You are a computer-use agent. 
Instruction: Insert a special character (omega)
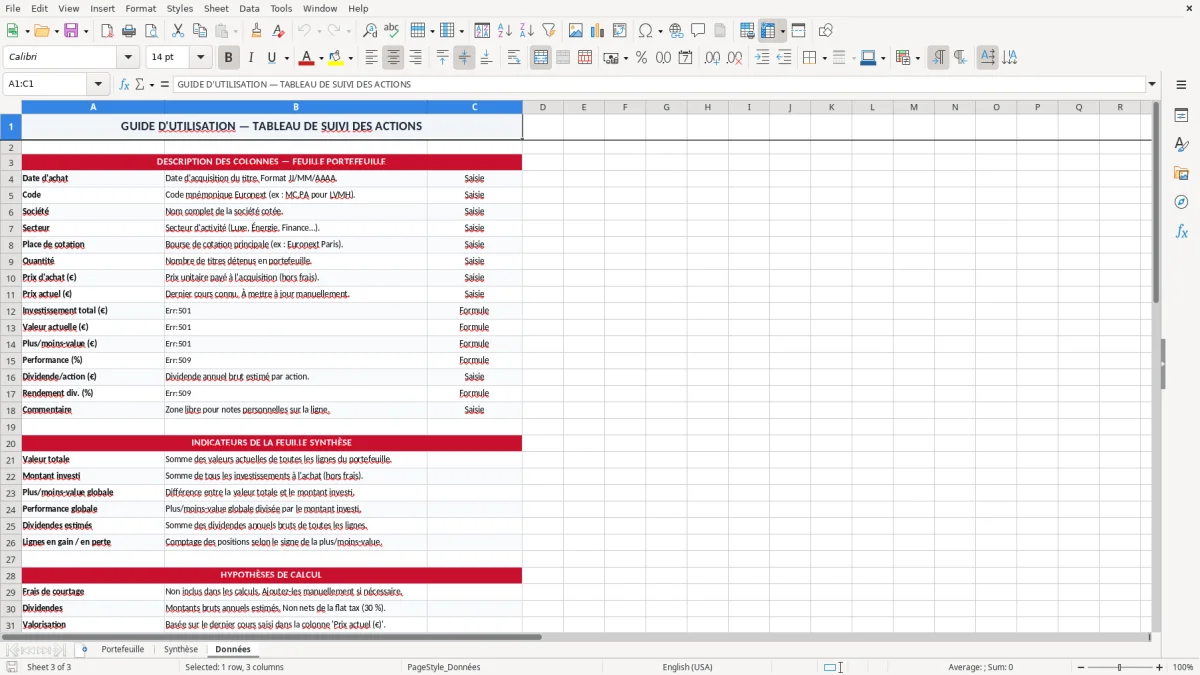tap(645, 31)
